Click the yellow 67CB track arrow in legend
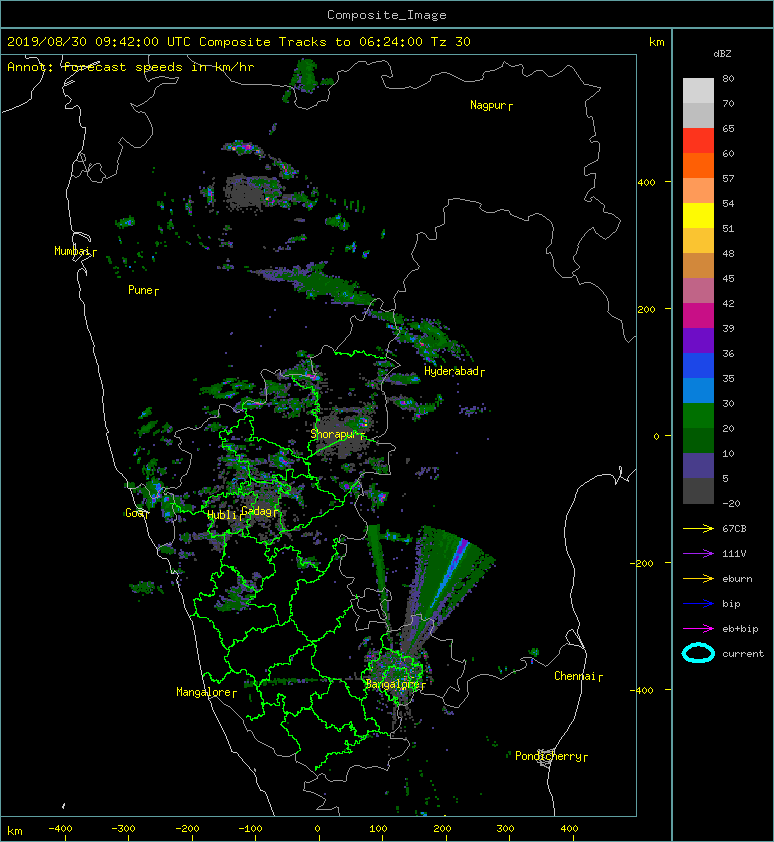The height and width of the screenshot is (842, 774). [698, 529]
